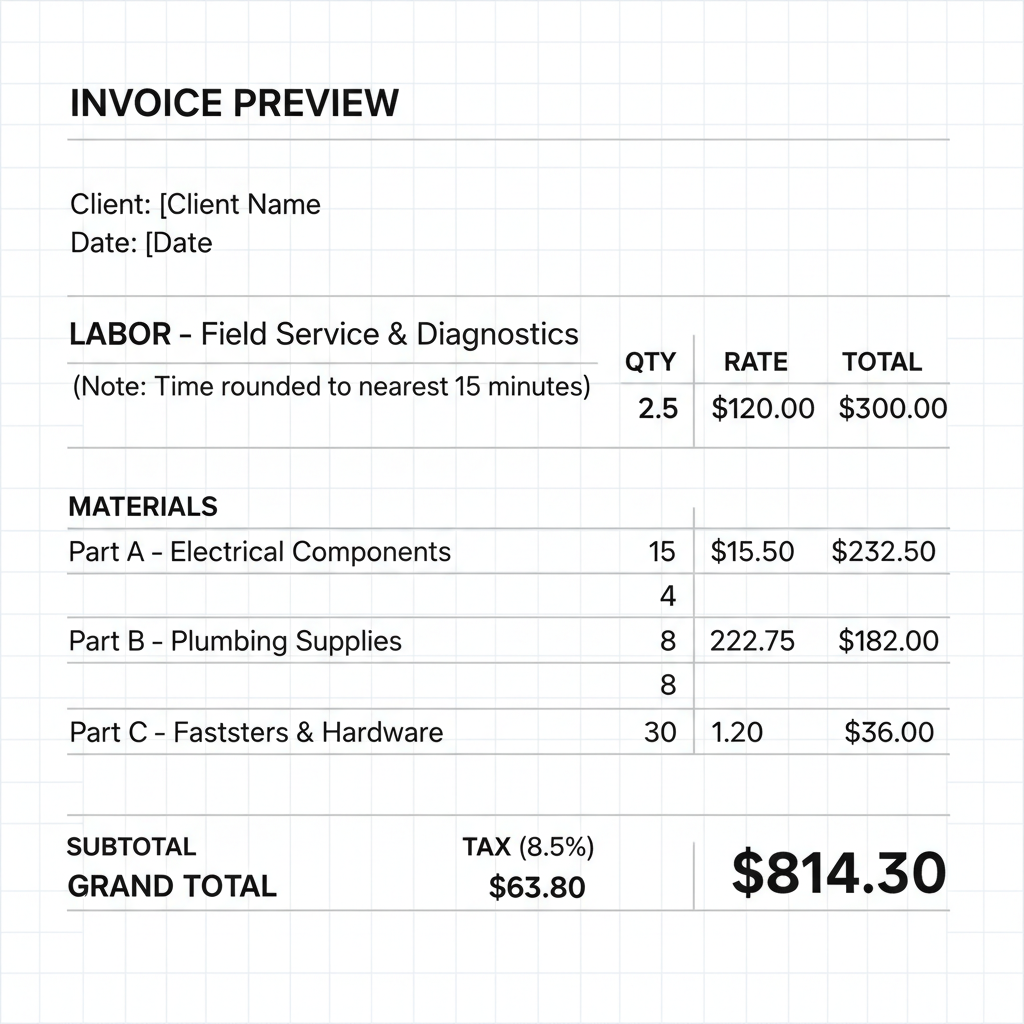Click the $814.30 grand total amount

pyautogui.click(x=838, y=872)
